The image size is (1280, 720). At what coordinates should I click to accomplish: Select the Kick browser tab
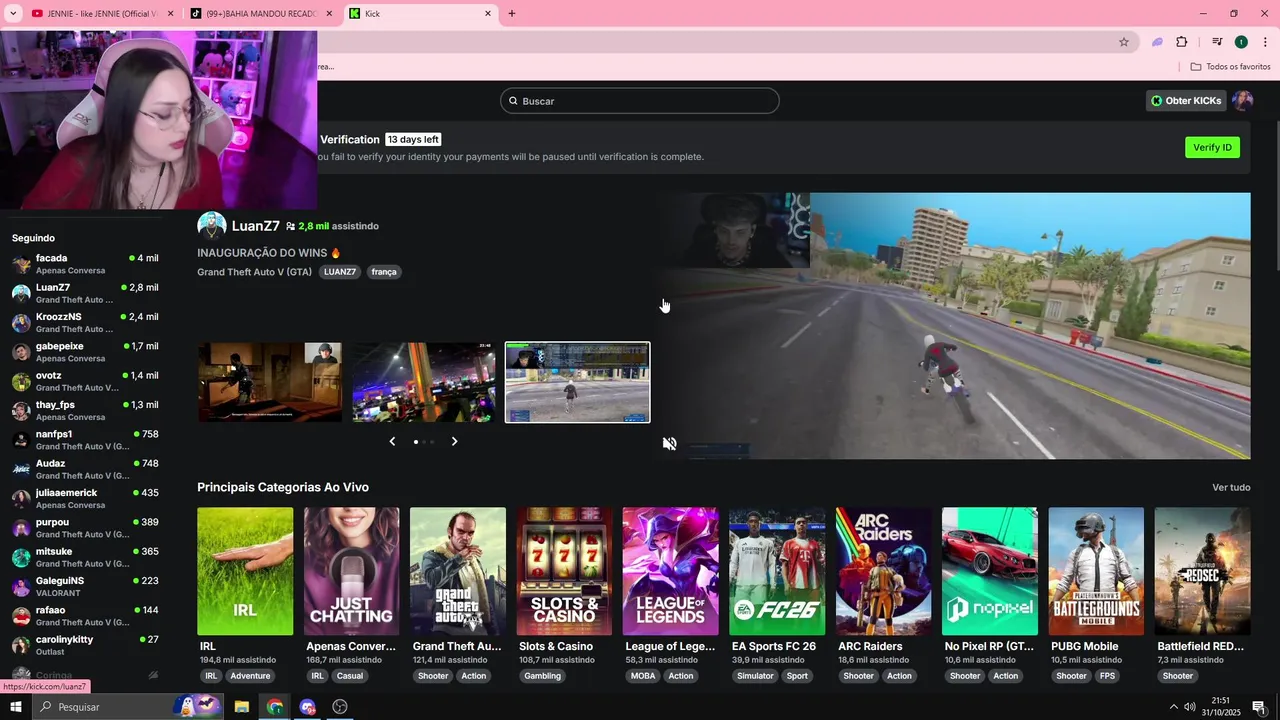(420, 14)
